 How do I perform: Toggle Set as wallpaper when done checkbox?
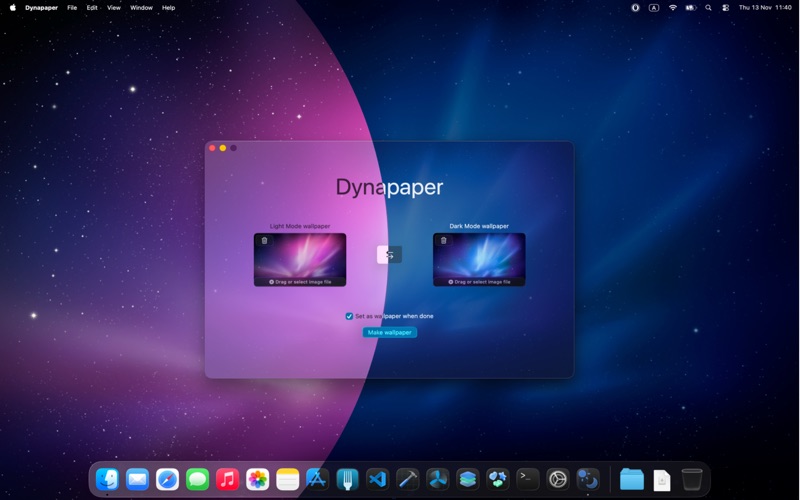tap(349, 316)
